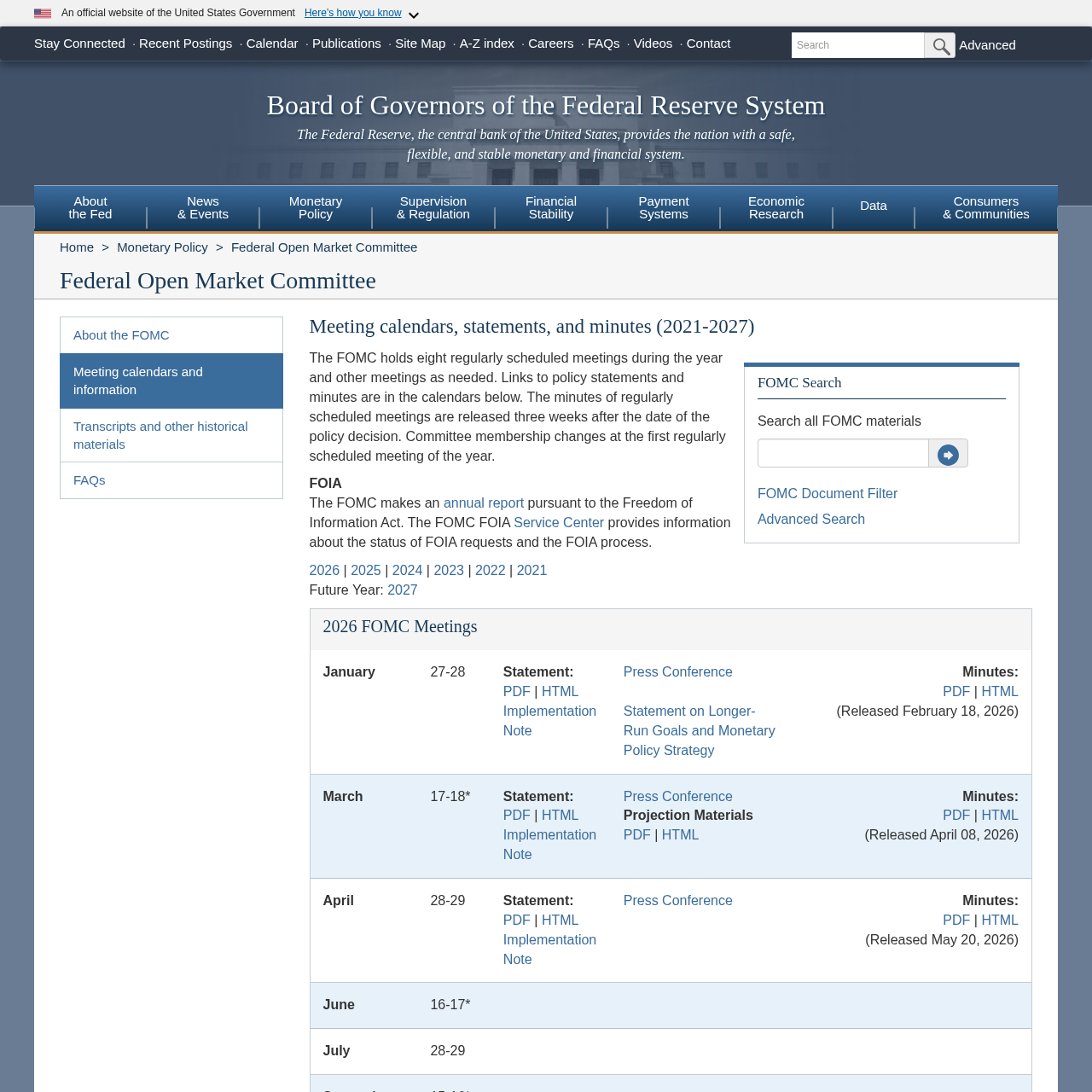Open March minutes PDF
The width and height of the screenshot is (1092, 1092).
click(x=956, y=816)
